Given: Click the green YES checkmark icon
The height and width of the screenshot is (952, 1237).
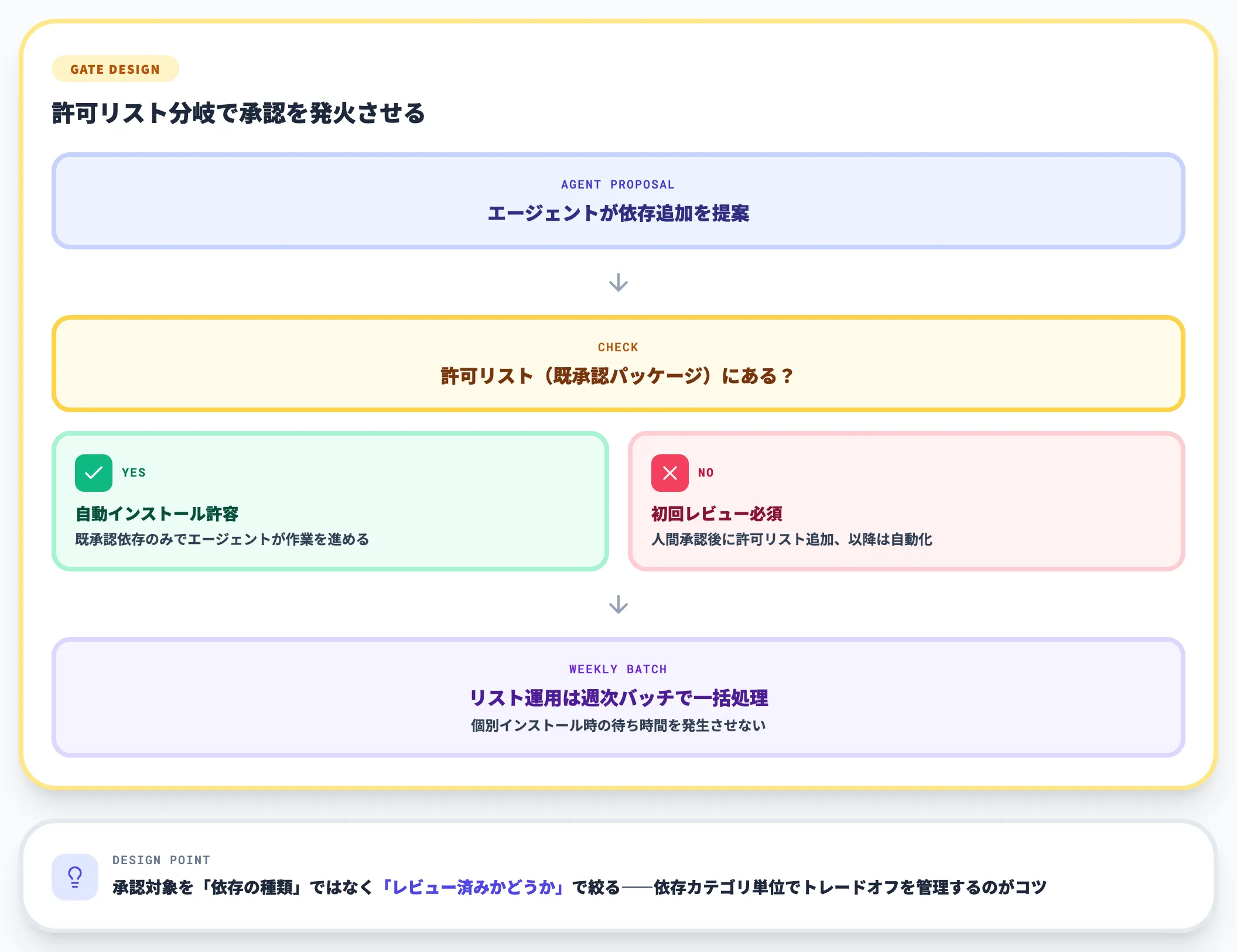Looking at the screenshot, I should 94,473.
